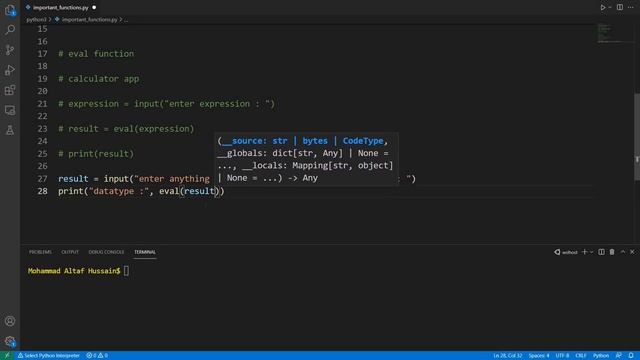Open the Remote Explorer view
The height and width of the screenshot is (360, 640).
pyautogui.click(x=10, y=110)
